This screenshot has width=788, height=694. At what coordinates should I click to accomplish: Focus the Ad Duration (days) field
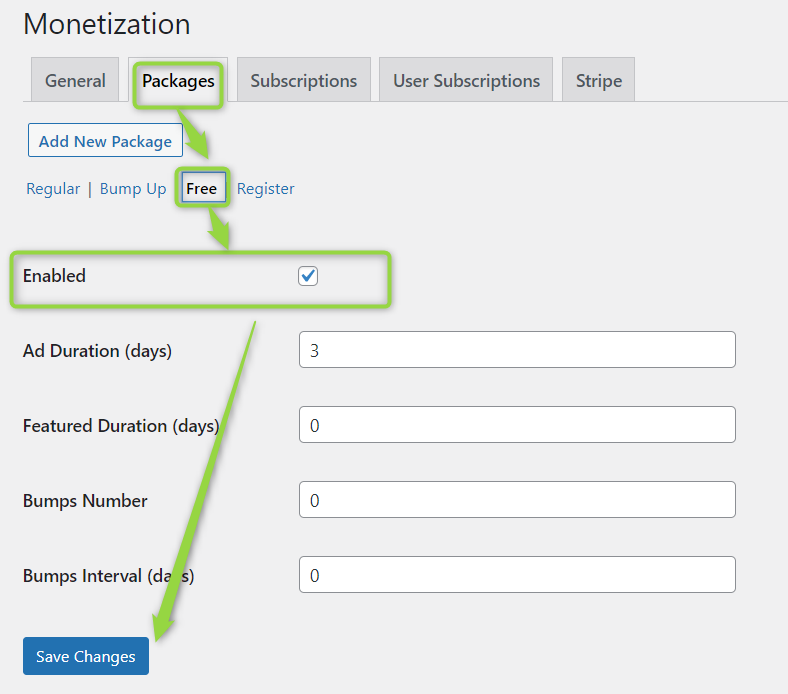point(517,350)
